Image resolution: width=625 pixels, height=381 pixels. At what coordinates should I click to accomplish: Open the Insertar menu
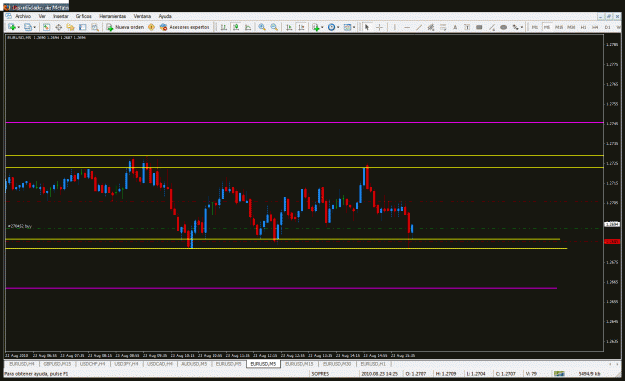point(61,16)
